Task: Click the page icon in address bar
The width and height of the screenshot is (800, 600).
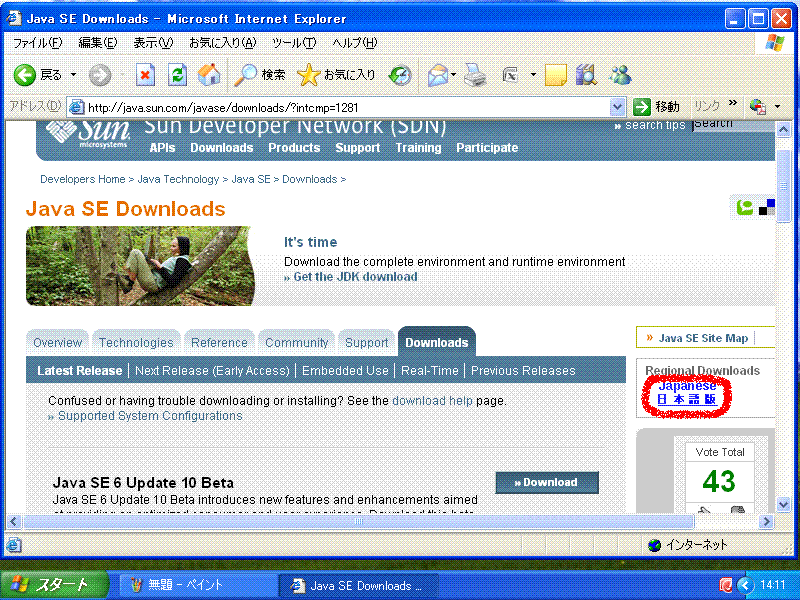Action: coord(77,107)
